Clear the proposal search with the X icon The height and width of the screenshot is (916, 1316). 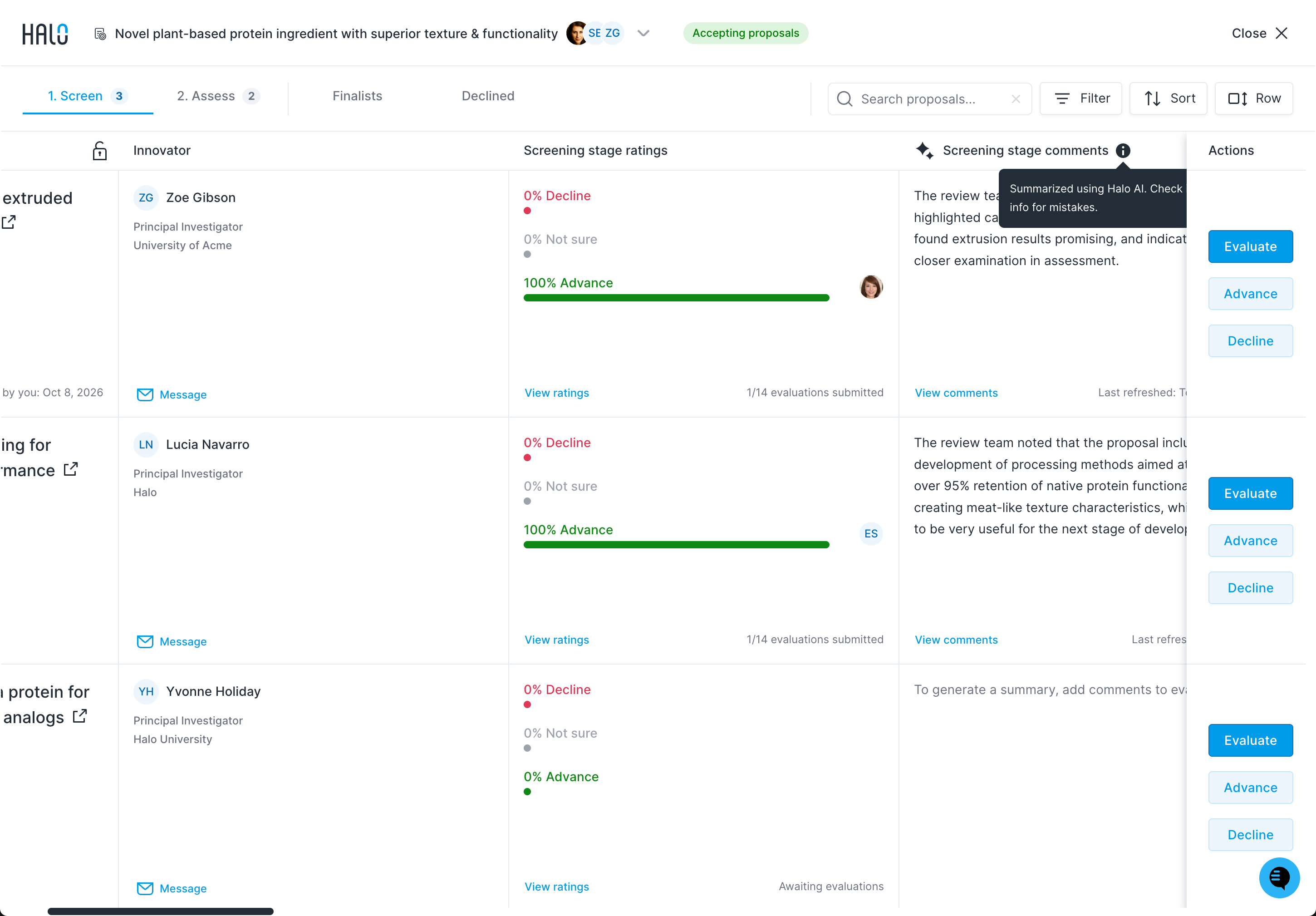1016,98
